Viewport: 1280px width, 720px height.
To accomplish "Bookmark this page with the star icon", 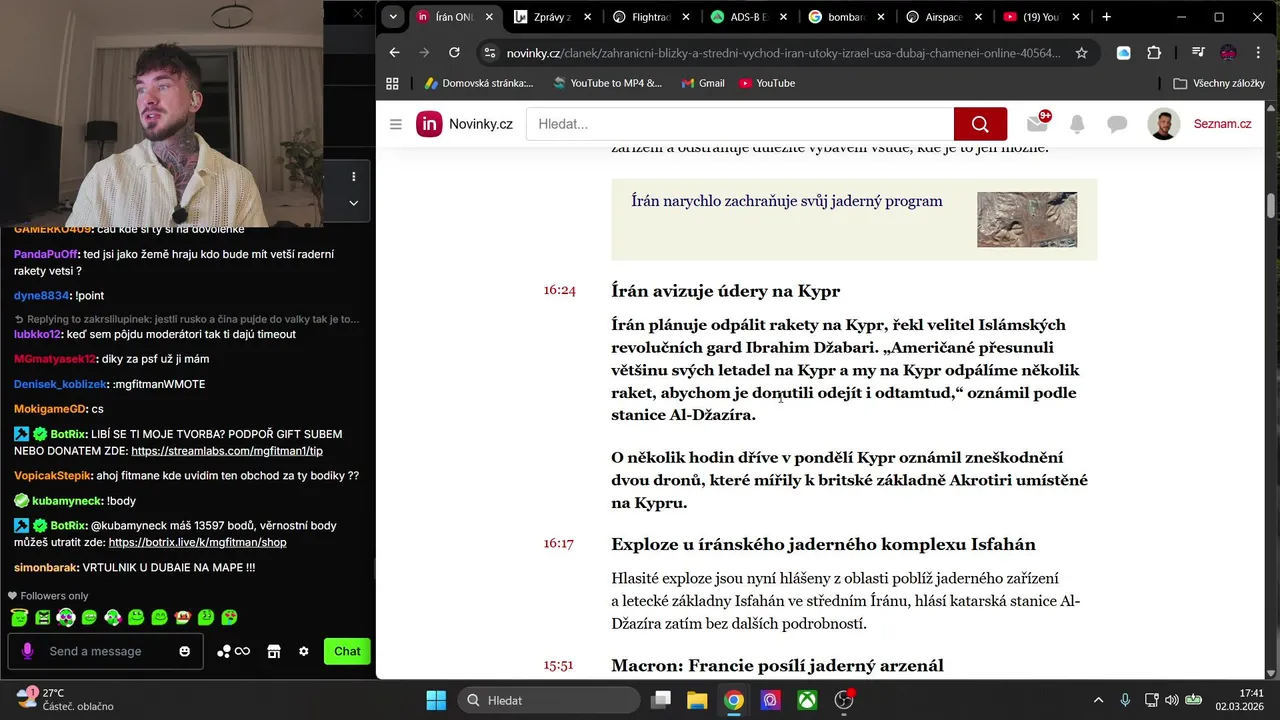I will tap(1081, 53).
